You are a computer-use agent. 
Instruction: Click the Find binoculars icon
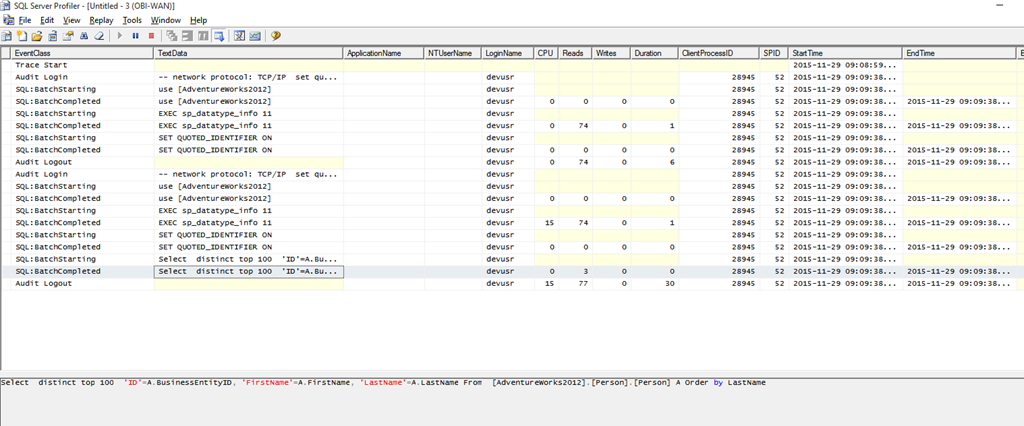(82, 35)
